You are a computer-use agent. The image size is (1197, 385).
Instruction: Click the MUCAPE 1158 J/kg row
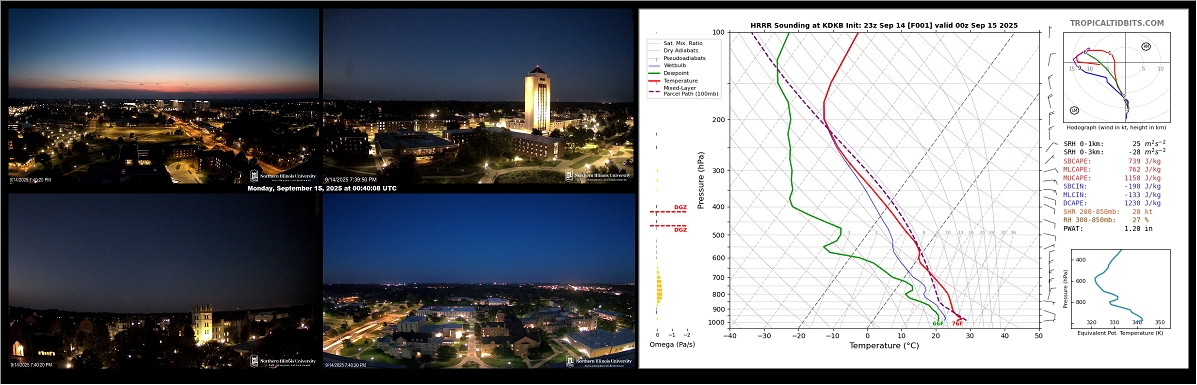pyautogui.click(x=1112, y=178)
